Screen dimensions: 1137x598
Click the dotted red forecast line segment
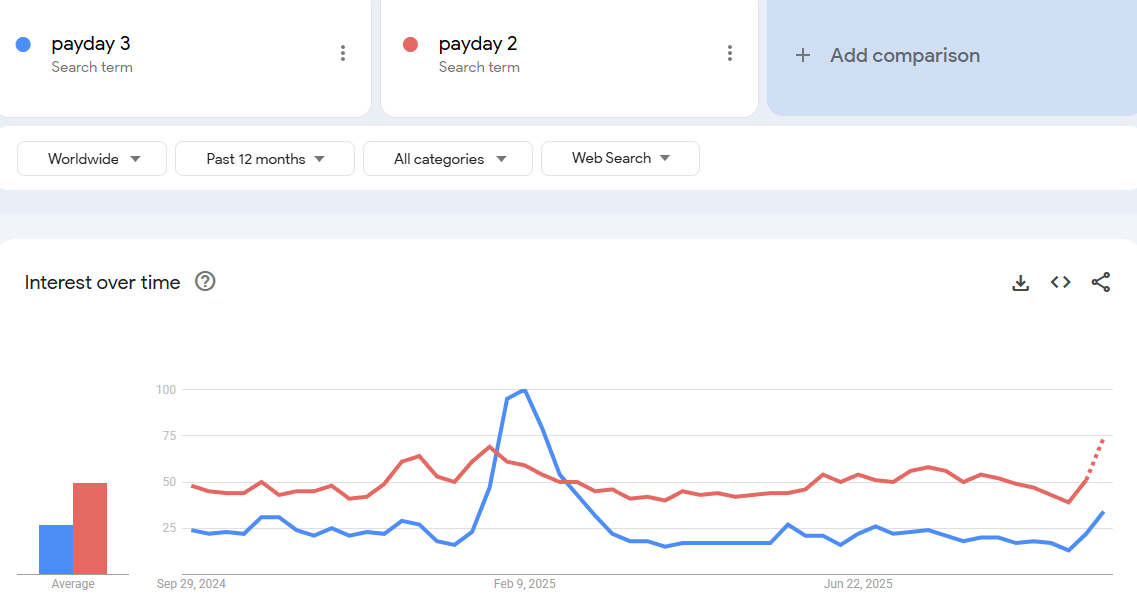[1095, 459]
